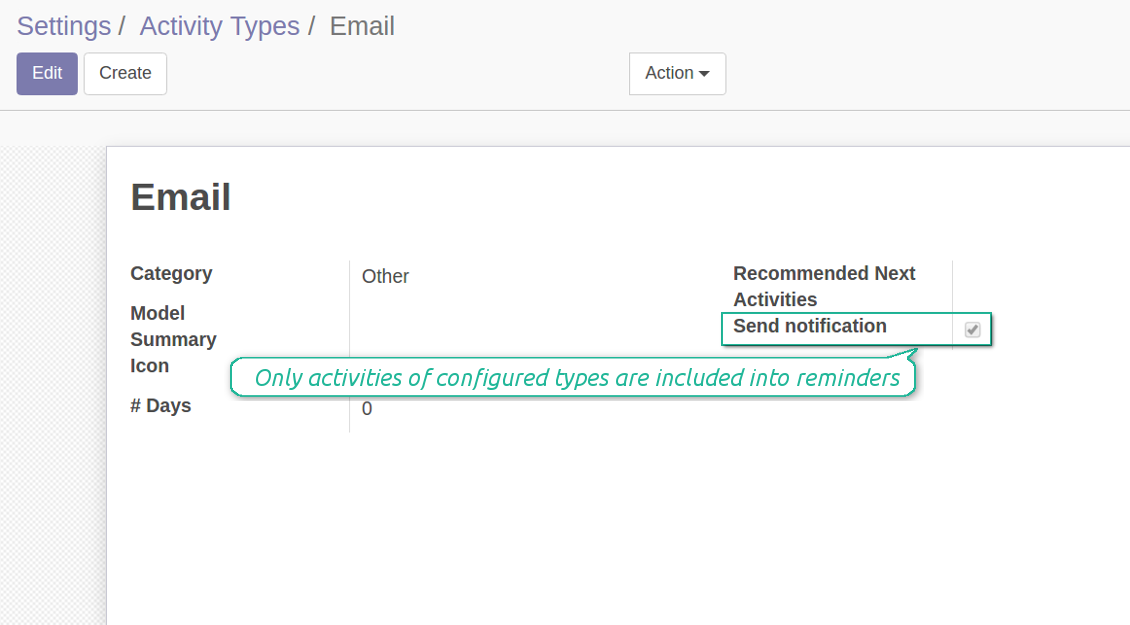Enable the Send notification checkbox

pos(971,329)
